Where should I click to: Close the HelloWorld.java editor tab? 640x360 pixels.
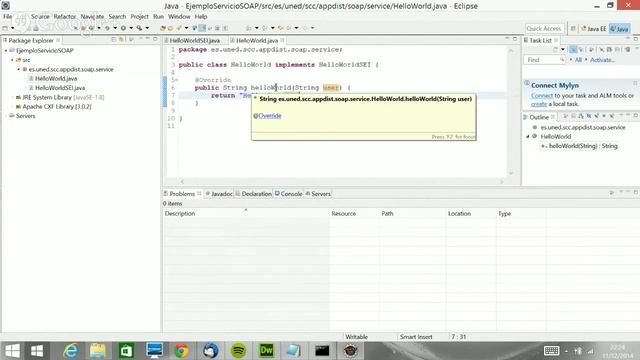click(282, 40)
